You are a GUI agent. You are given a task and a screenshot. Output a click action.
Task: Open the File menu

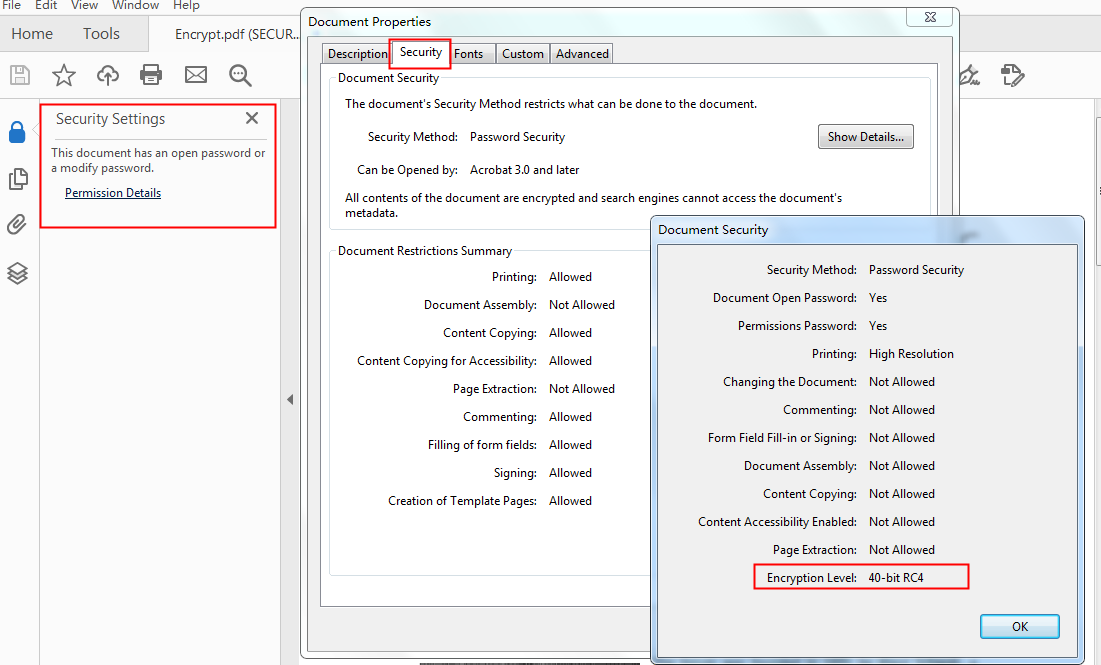pos(11,5)
